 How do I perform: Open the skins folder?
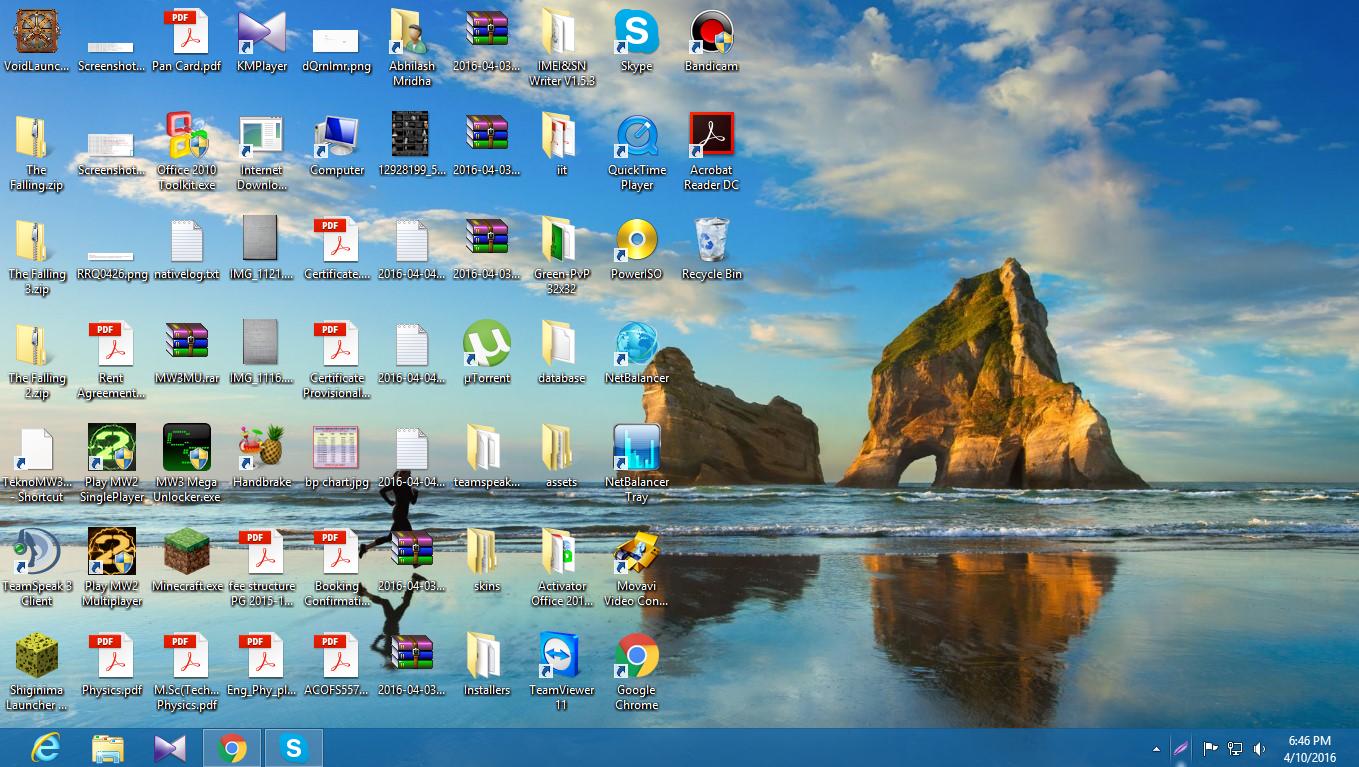click(487, 561)
